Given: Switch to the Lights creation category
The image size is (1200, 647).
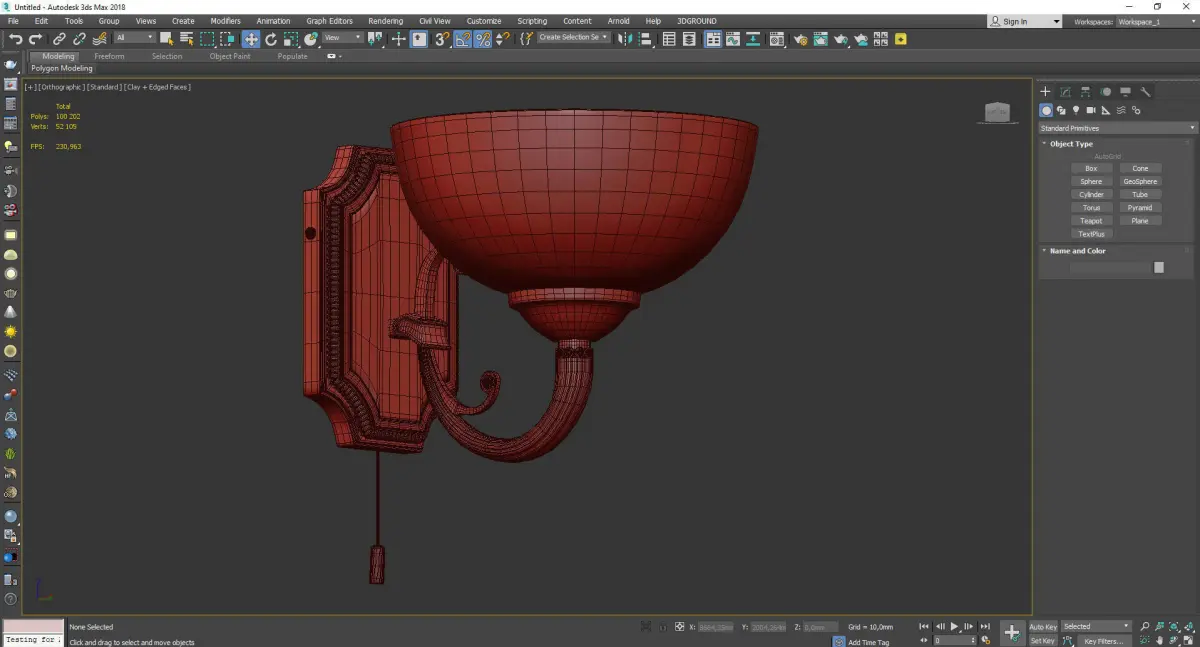Looking at the screenshot, I should [1076, 110].
